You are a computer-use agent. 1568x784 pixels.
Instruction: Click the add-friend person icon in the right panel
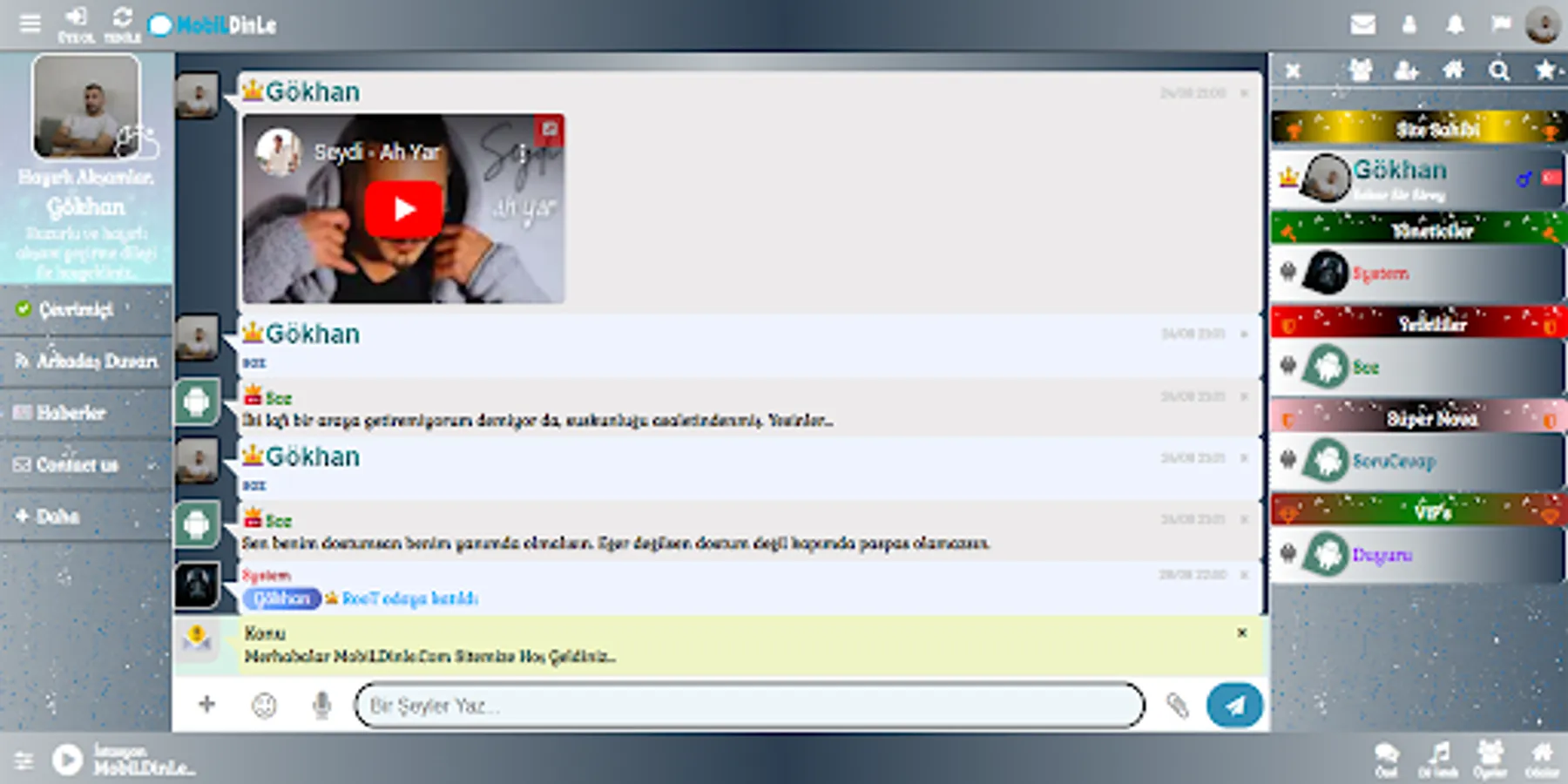pyautogui.click(x=1406, y=70)
